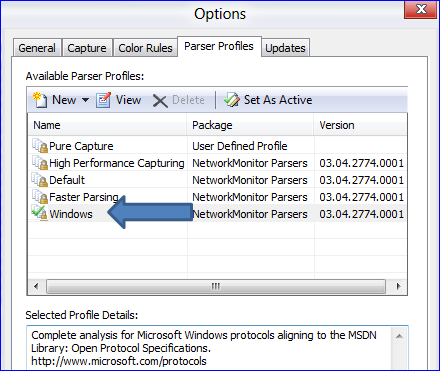Image resolution: width=440 pixels, height=371 pixels.
Task: Click the details box scroll up arrow
Action: [x=399, y=336]
